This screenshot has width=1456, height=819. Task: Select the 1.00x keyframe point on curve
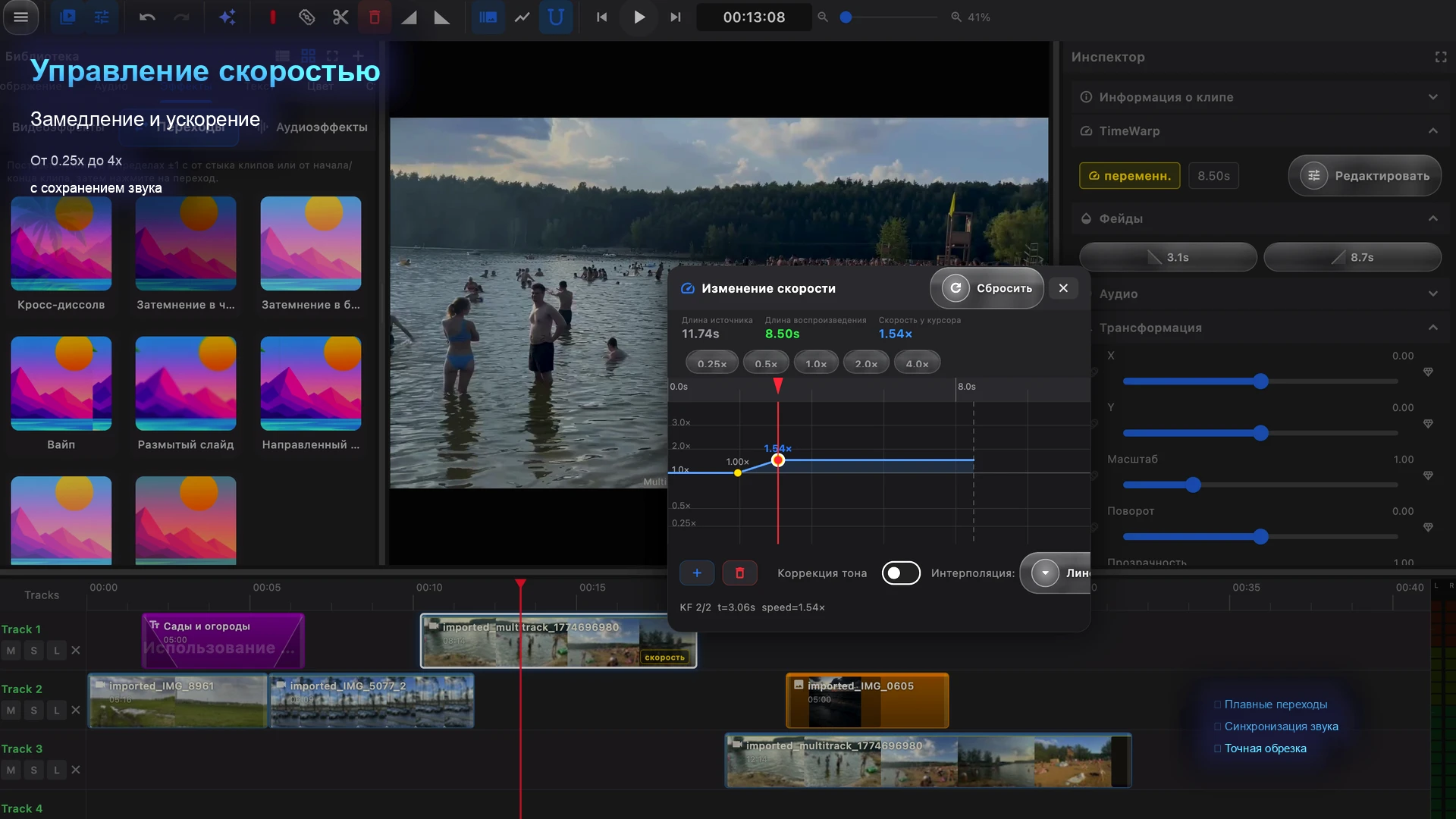[x=738, y=472]
